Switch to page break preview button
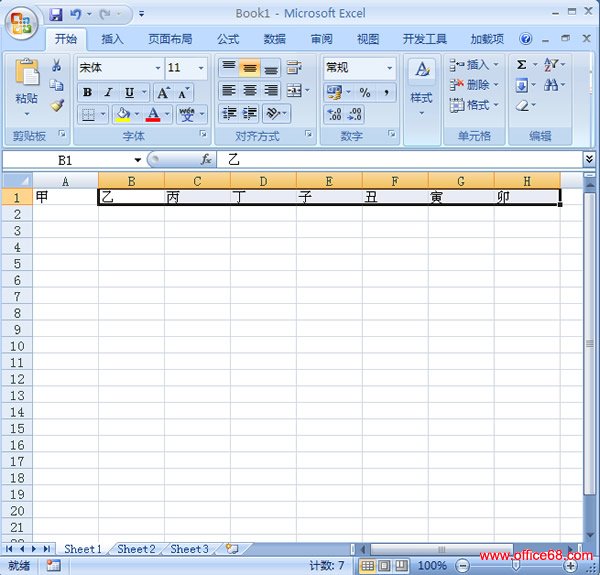This screenshot has width=600, height=575. [401, 565]
